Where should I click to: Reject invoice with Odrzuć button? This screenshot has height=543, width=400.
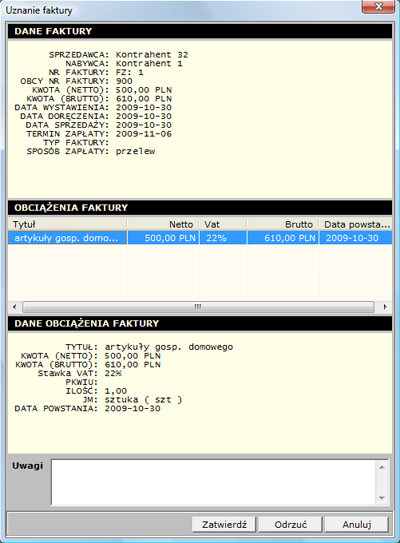(290, 524)
